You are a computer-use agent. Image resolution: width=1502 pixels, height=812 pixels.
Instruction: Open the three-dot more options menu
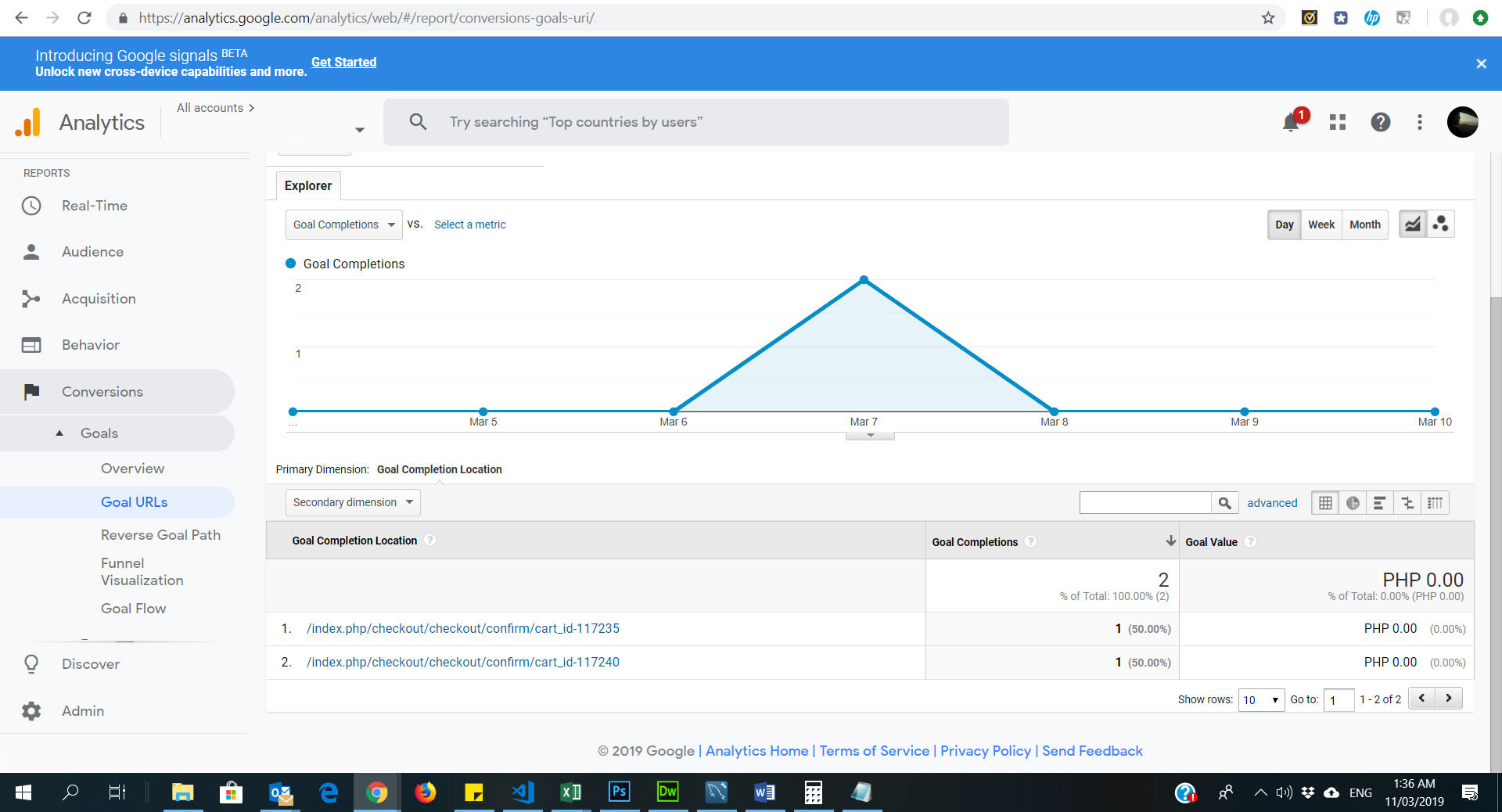[1420, 122]
